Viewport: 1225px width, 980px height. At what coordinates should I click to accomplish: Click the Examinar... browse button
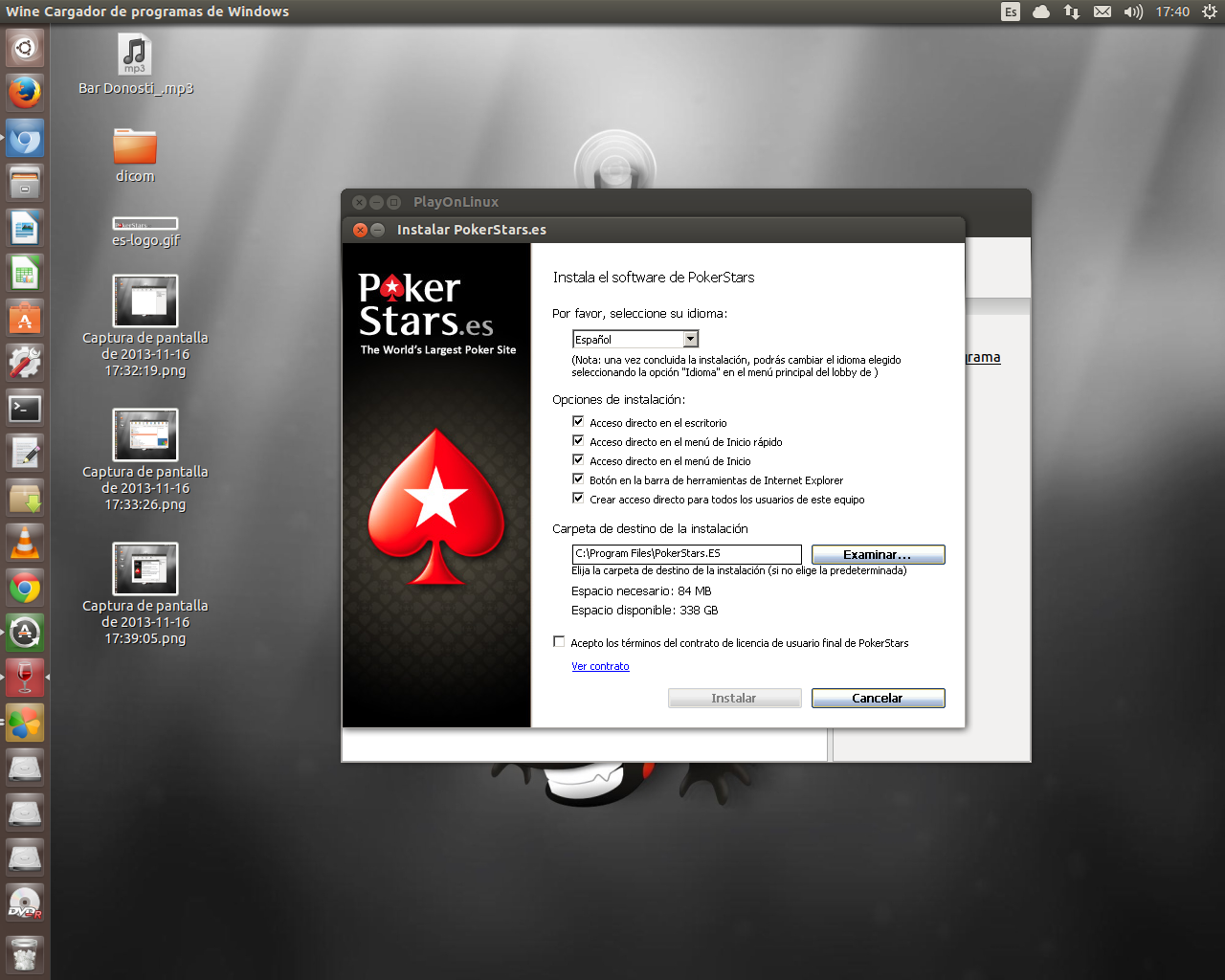click(878, 554)
